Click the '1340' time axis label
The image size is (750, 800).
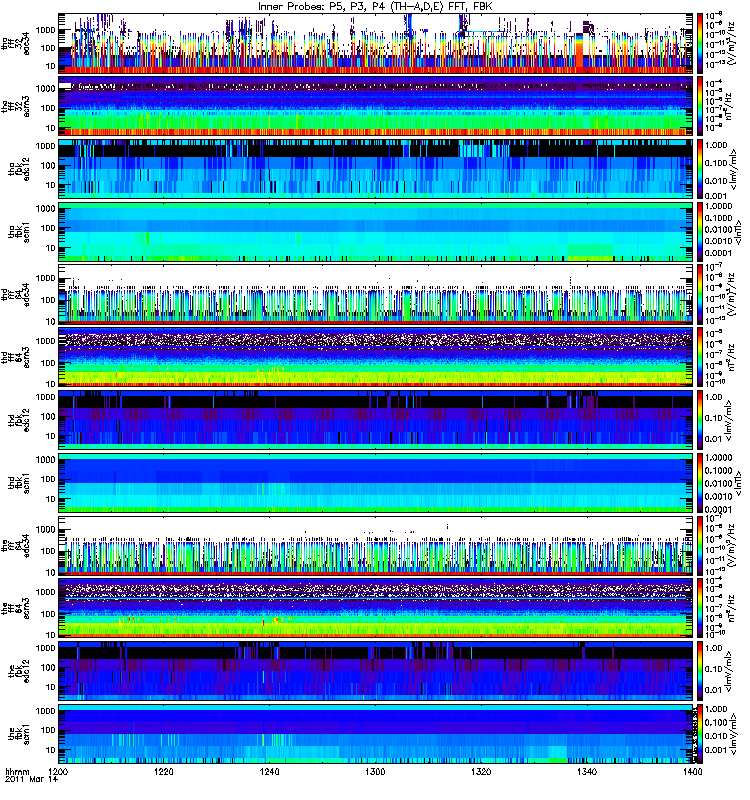pyautogui.click(x=587, y=771)
